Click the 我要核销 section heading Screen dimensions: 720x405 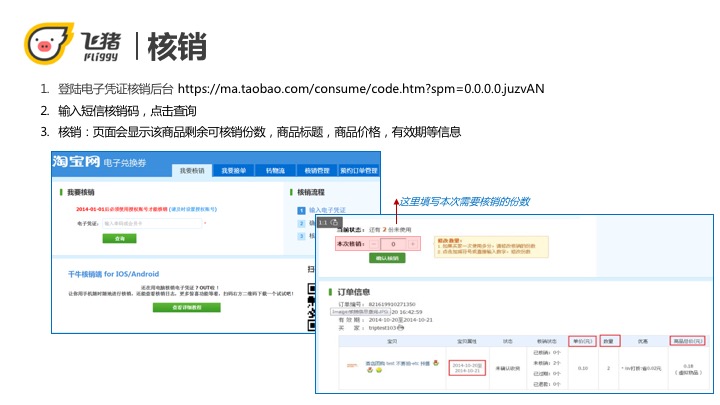point(81,192)
